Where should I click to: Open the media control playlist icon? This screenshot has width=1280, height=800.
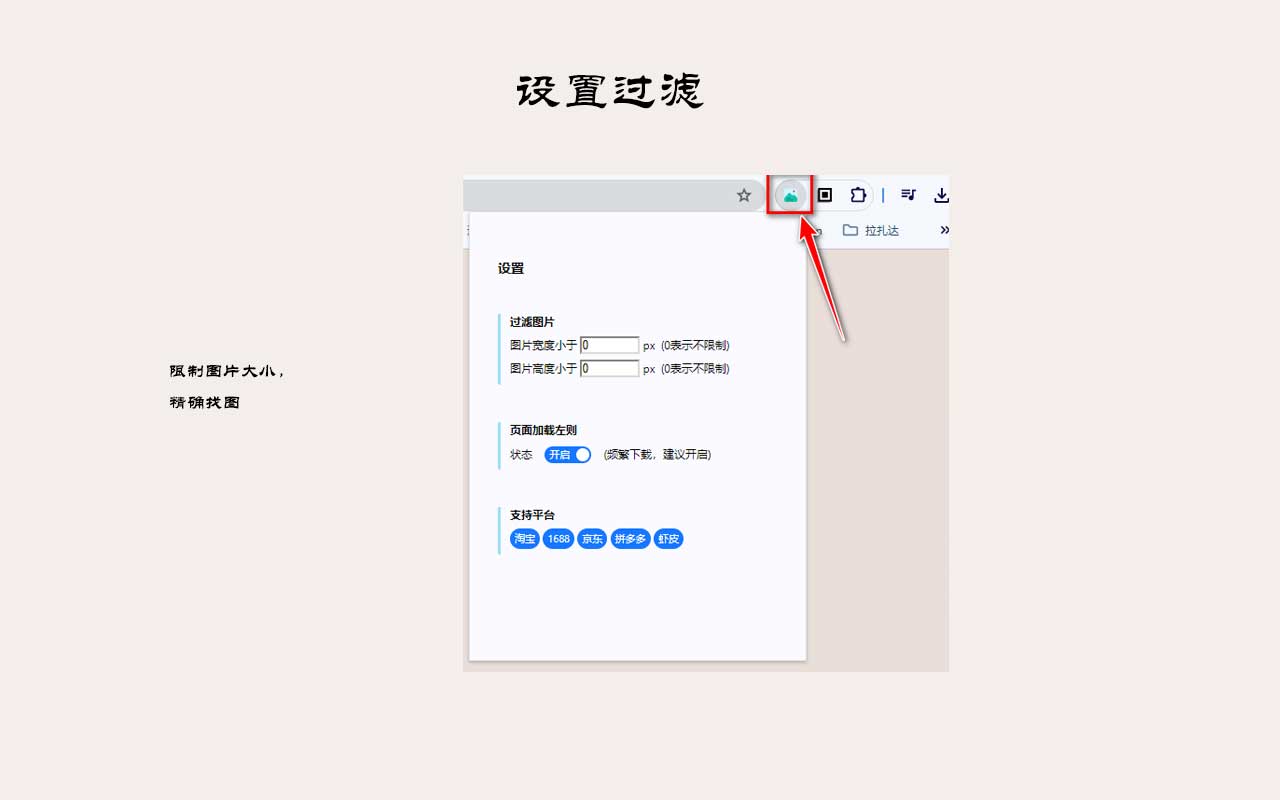point(908,195)
